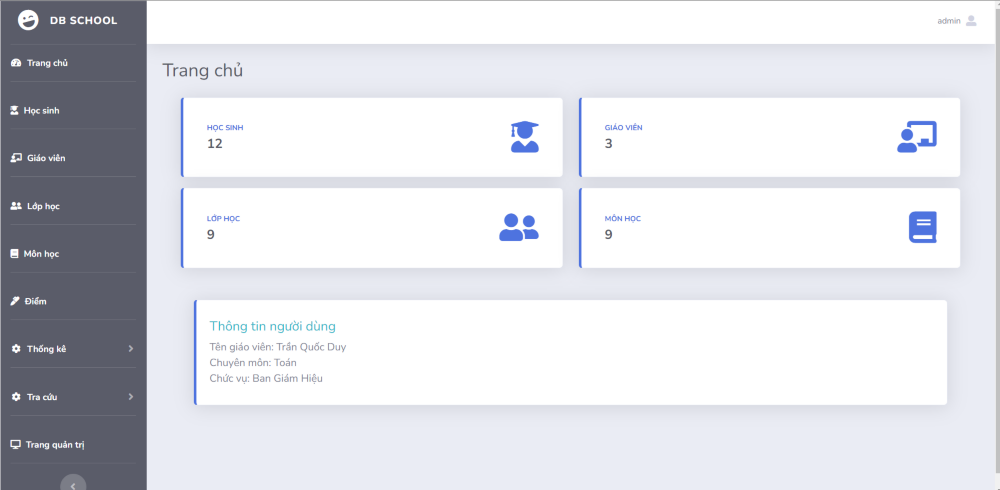The width and height of the screenshot is (1000, 490).
Task: Click the Chuyên môn: Toán line
Action: click(x=253, y=362)
